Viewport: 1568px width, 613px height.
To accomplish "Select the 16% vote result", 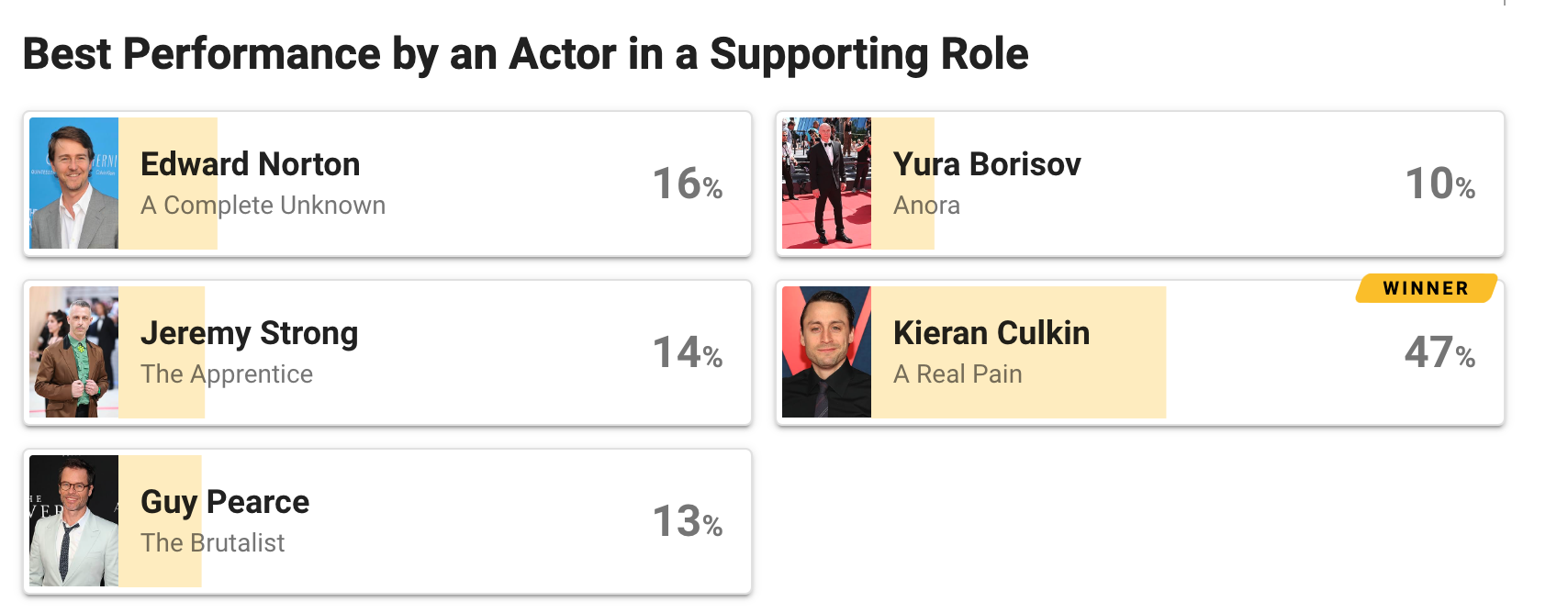I will (x=688, y=184).
